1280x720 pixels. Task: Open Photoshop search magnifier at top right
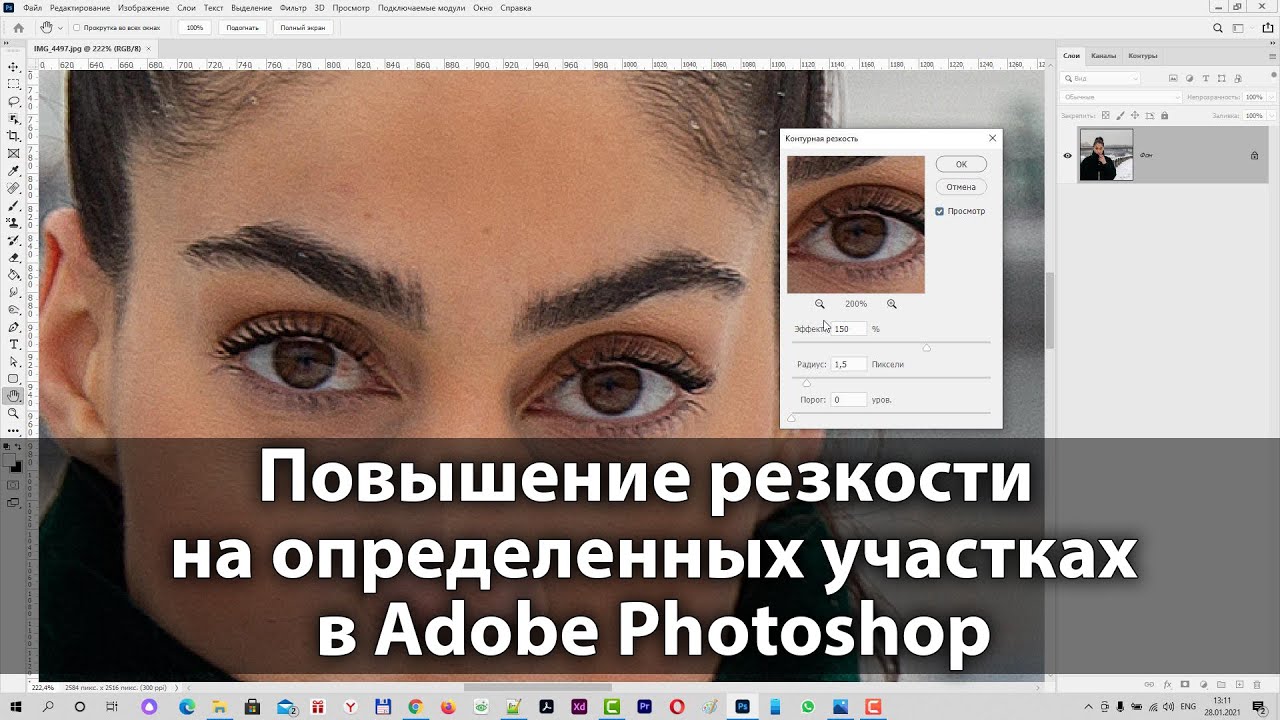click(x=1216, y=28)
